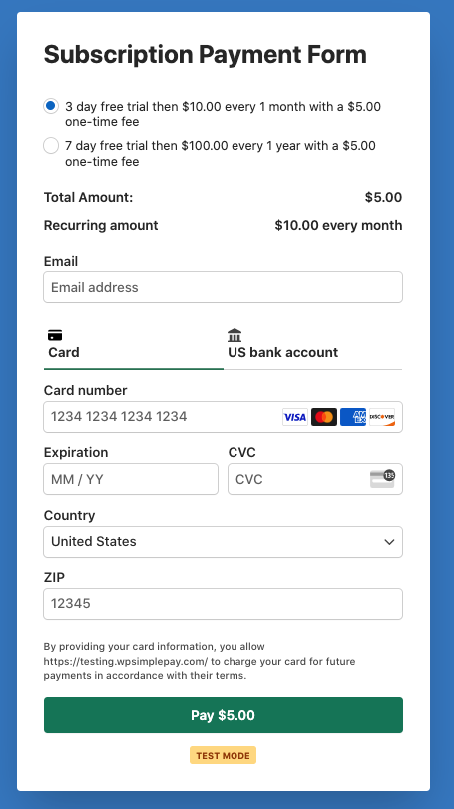This screenshot has height=809, width=454.
Task: Click the MM / YY expiration field
Action: tap(131, 479)
